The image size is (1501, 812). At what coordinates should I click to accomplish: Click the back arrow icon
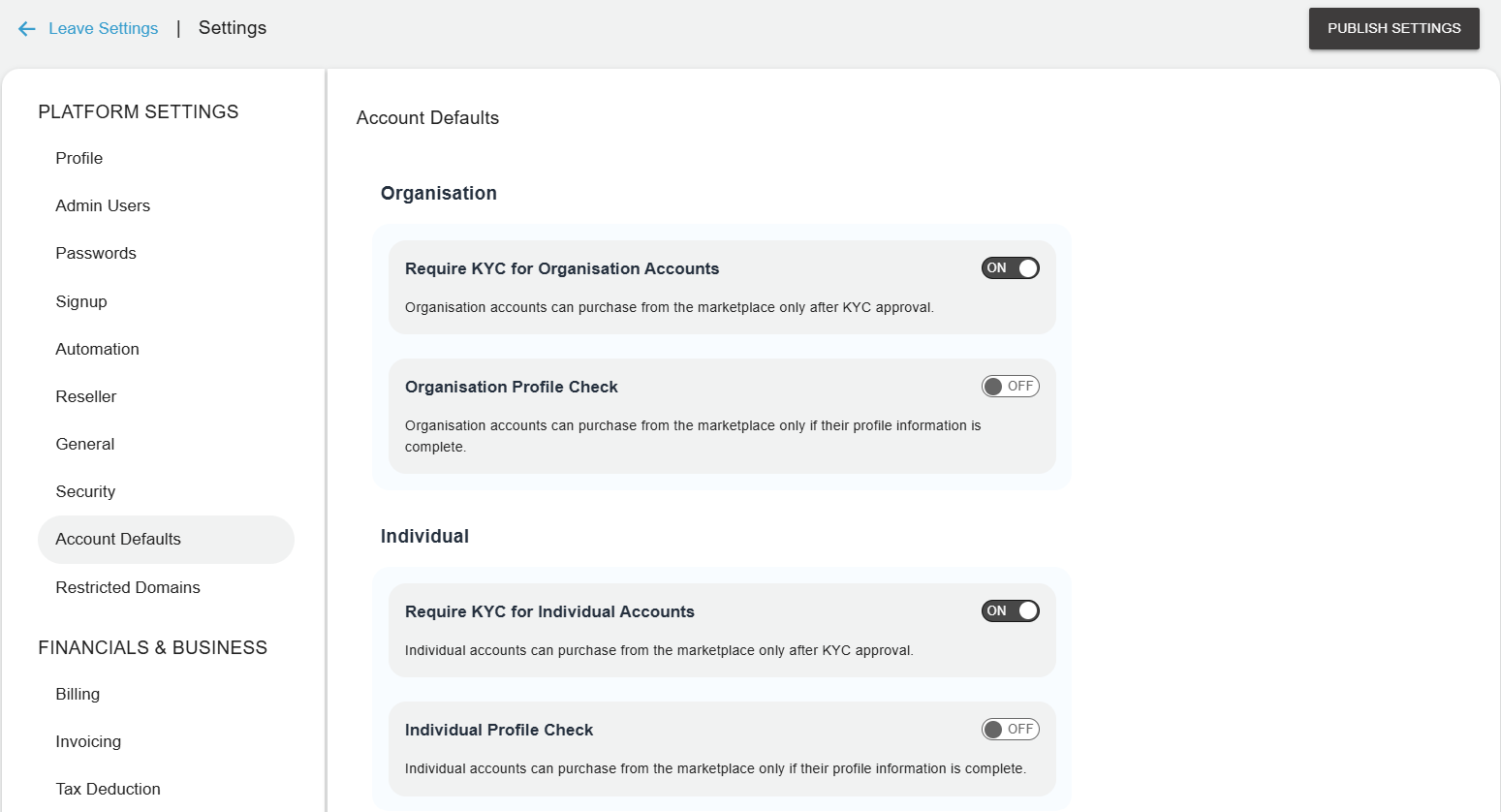pos(25,28)
